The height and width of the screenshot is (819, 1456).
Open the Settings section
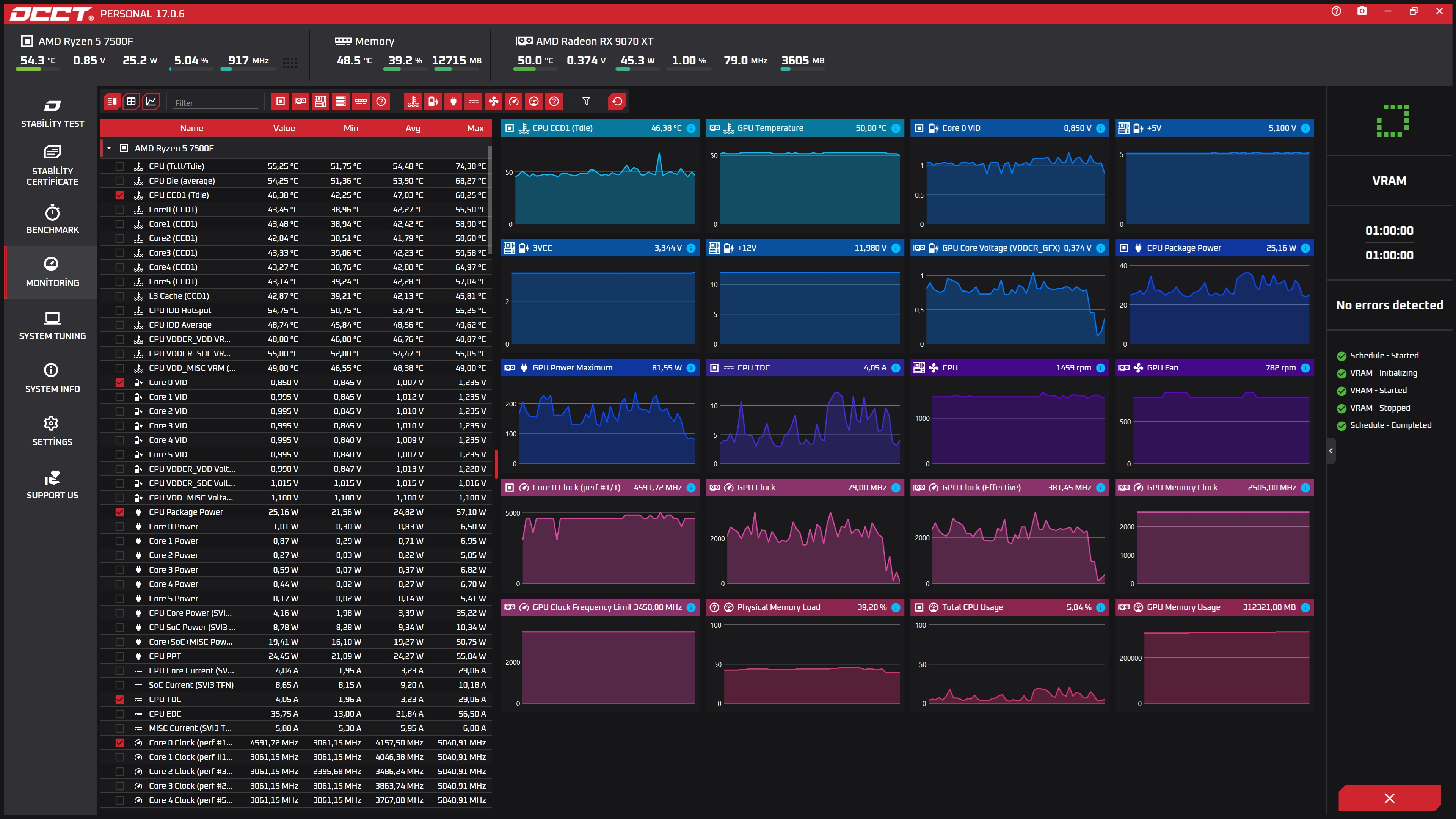(x=52, y=431)
